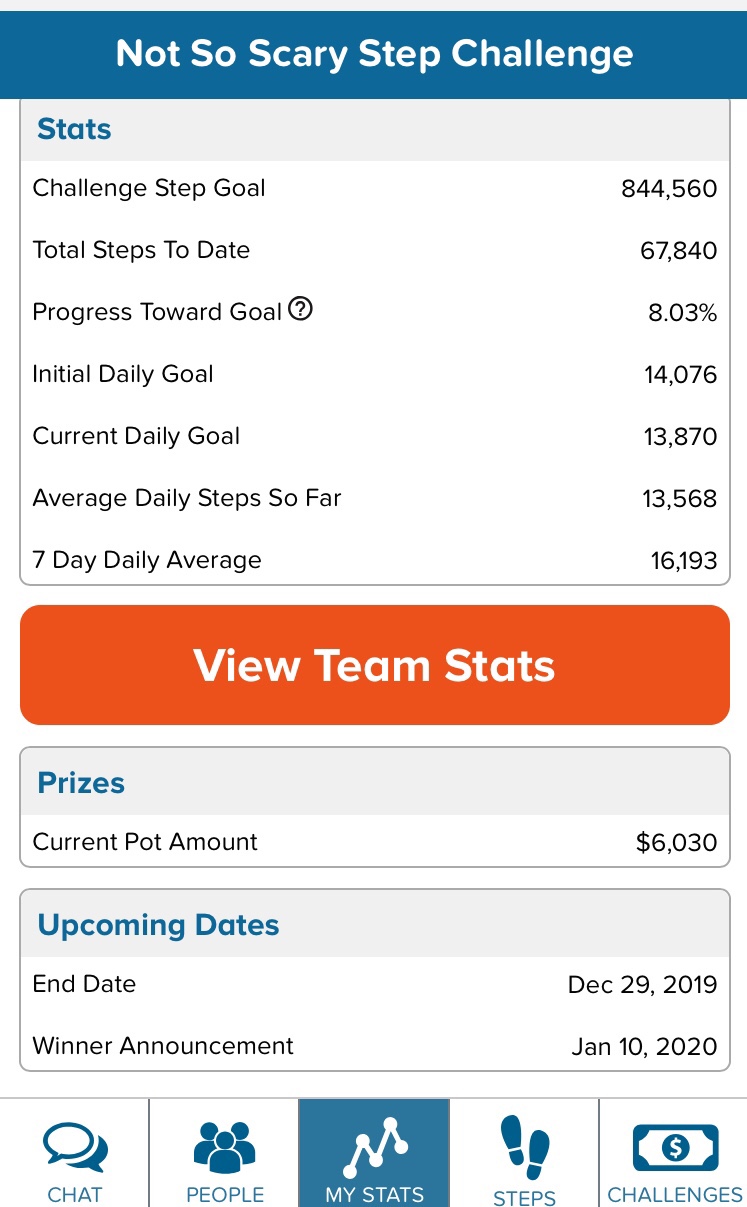The image size is (747, 1207).
Task: Switch to the PEOPLE tab label
Action: [x=224, y=1195]
